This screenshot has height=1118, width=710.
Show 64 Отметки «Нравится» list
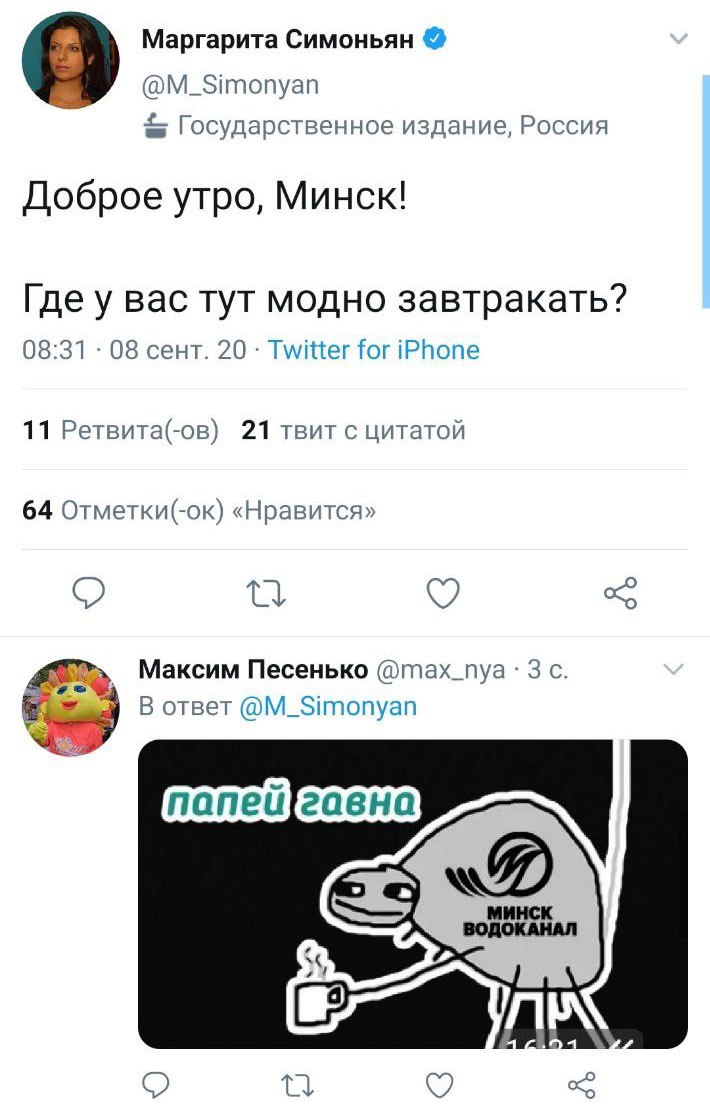tap(199, 511)
